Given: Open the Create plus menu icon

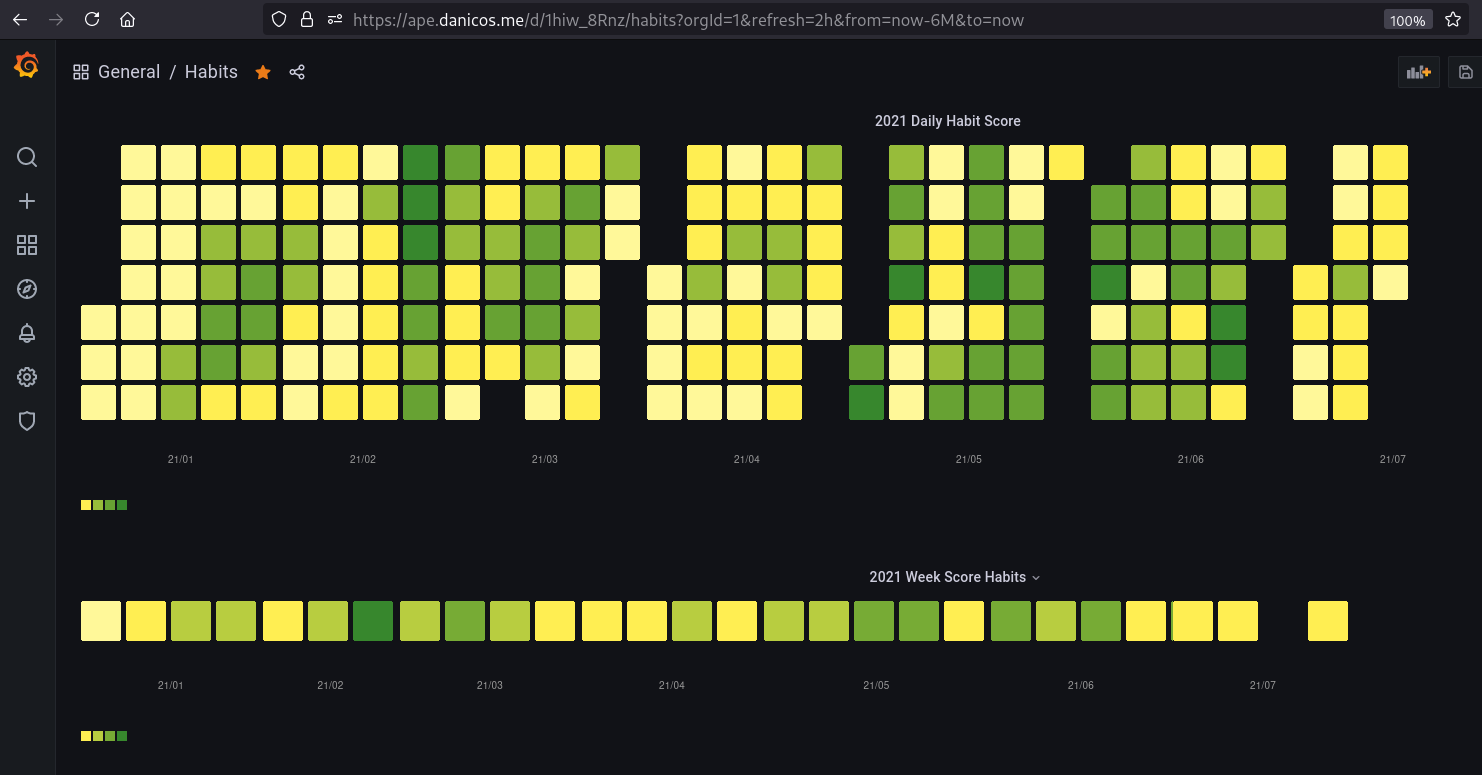Looking at the screenshot, I should (27, 201).
